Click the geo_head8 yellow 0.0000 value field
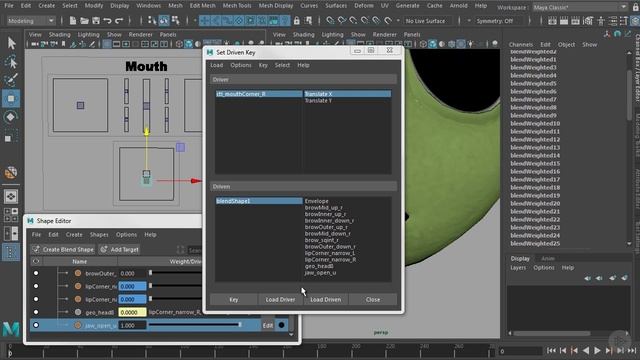640x360 pixels. [x=132, y=312]
